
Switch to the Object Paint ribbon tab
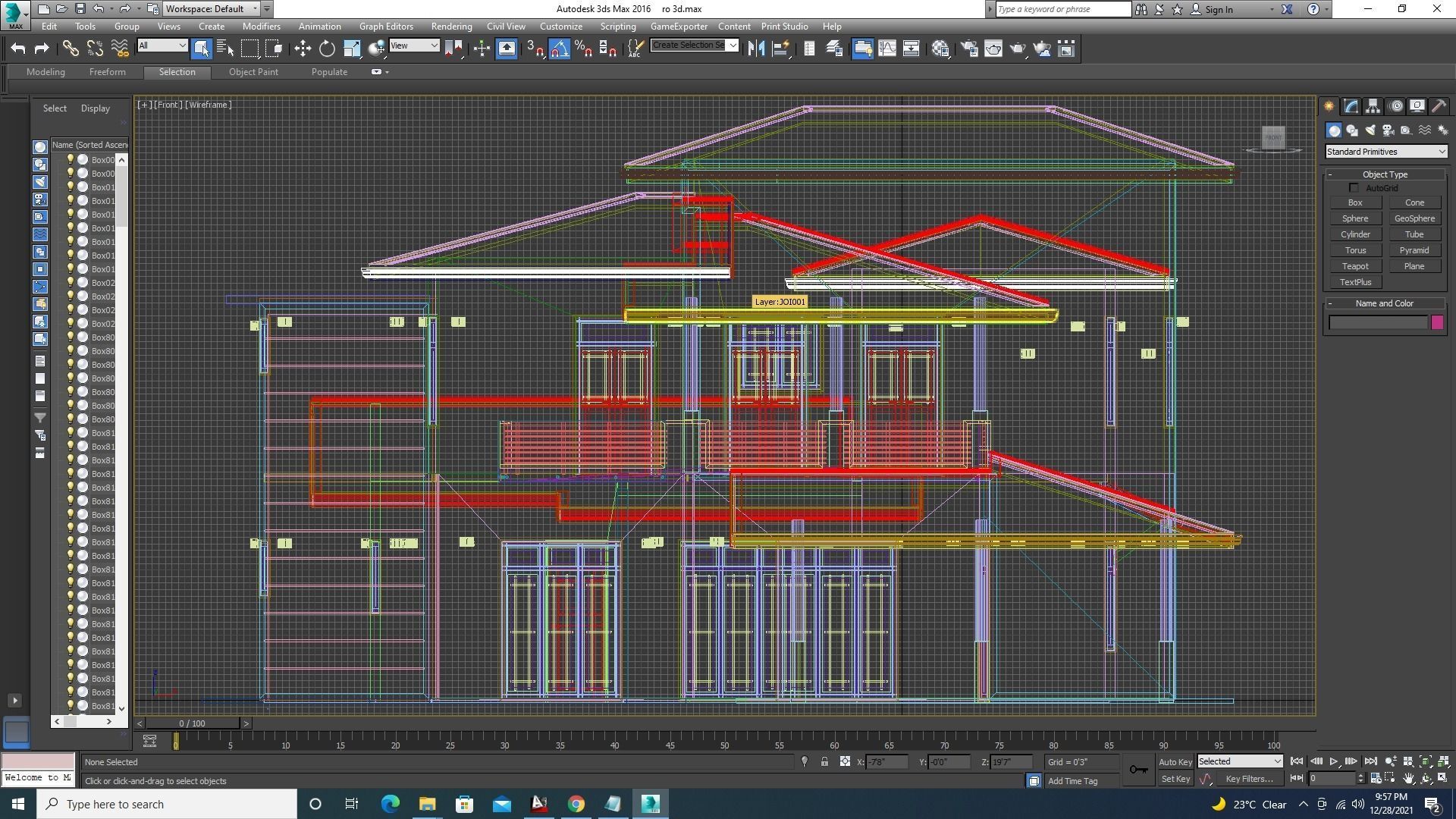point(253,71)
